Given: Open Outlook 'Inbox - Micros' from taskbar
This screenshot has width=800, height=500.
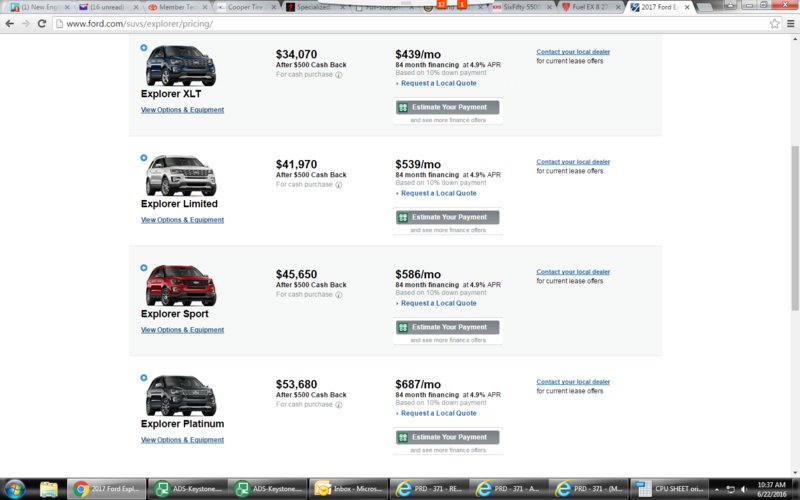Looking at the screenshot, I should [348, 489].
